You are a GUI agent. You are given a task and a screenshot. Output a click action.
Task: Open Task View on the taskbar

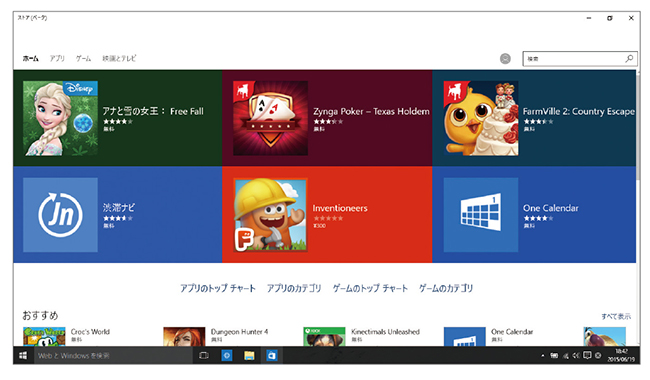[204, 356]
